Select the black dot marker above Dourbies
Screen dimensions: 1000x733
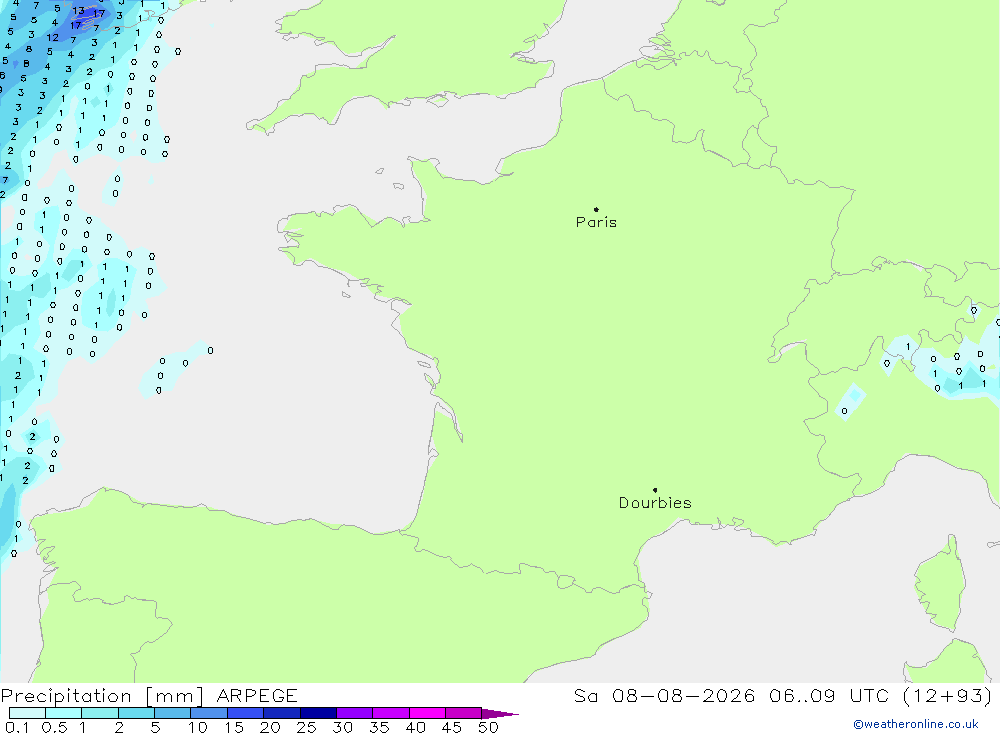(x=655, y=490)
